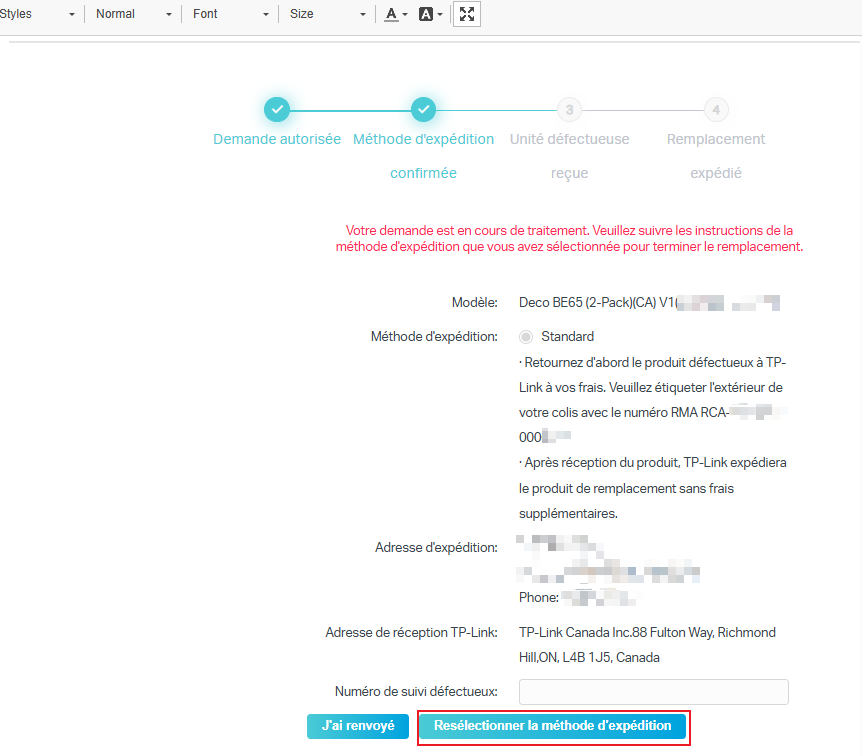Click the 'Méthode d'expédition confirmée' checkmark icon

click(x=423, y=110)
